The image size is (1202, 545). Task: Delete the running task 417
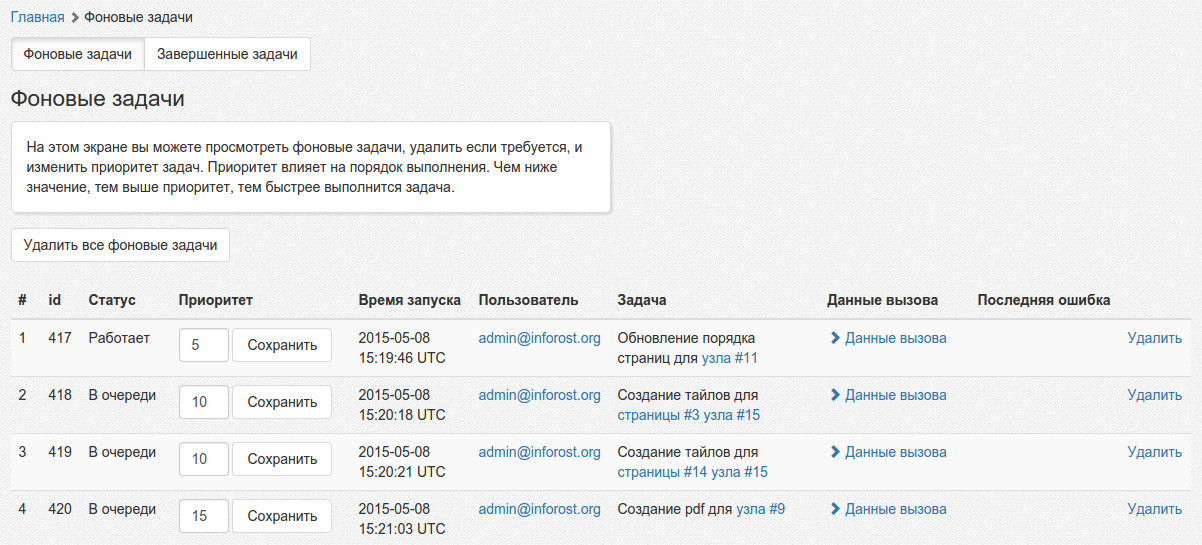(1154, 338)
